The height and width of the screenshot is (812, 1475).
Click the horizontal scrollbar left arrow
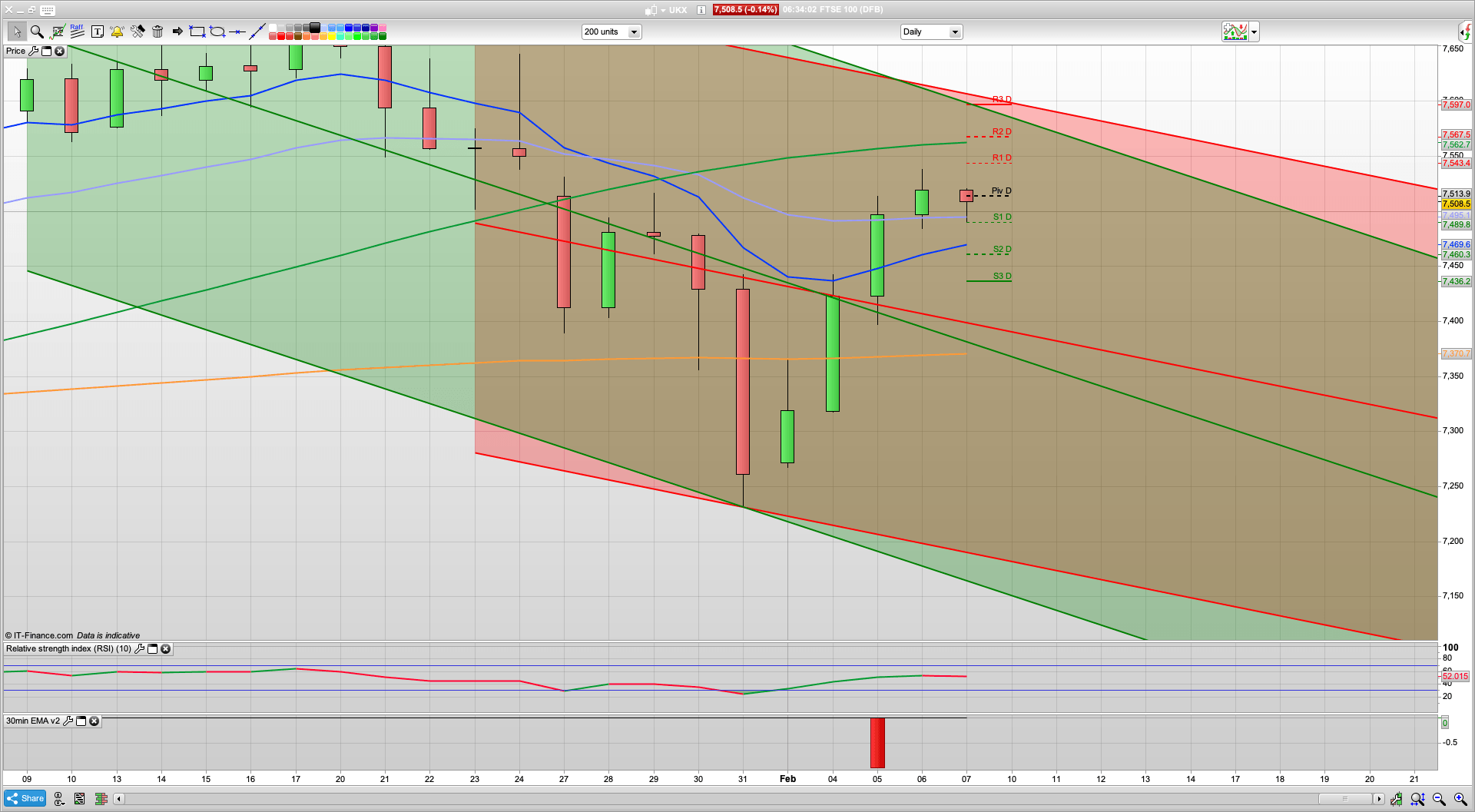coord(118,799)
